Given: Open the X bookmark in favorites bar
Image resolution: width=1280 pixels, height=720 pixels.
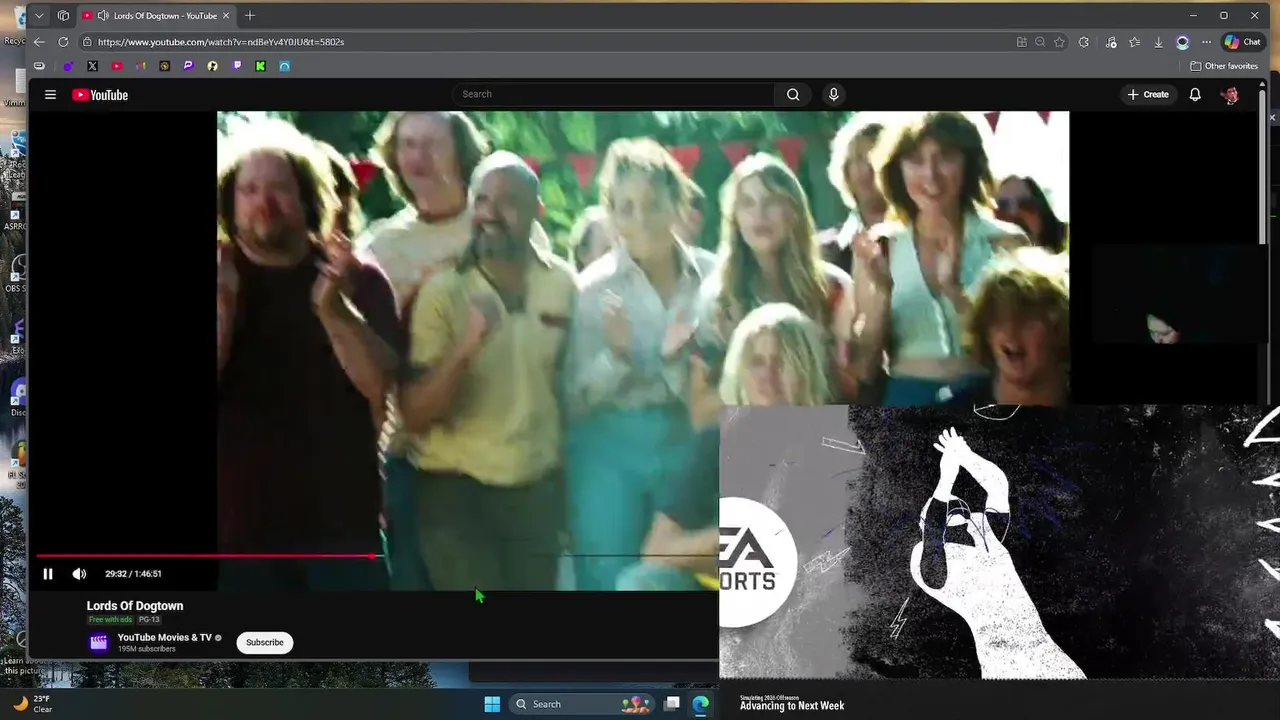Looking at the screenshot, I should [x=92, y=66].
